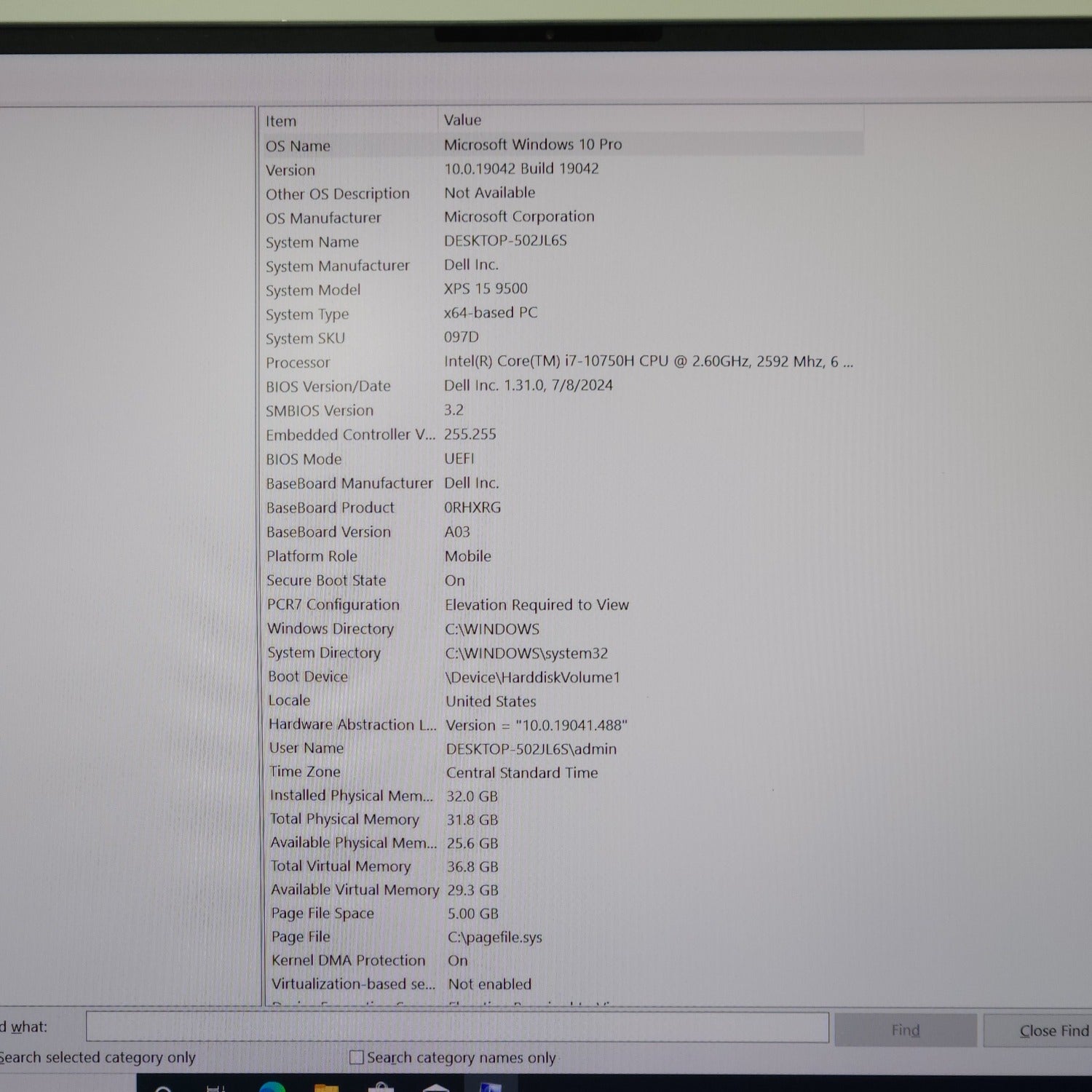Open the Mail app taskbar icon
This screenshot has width=1092, height=1092.
(435, 1088)
